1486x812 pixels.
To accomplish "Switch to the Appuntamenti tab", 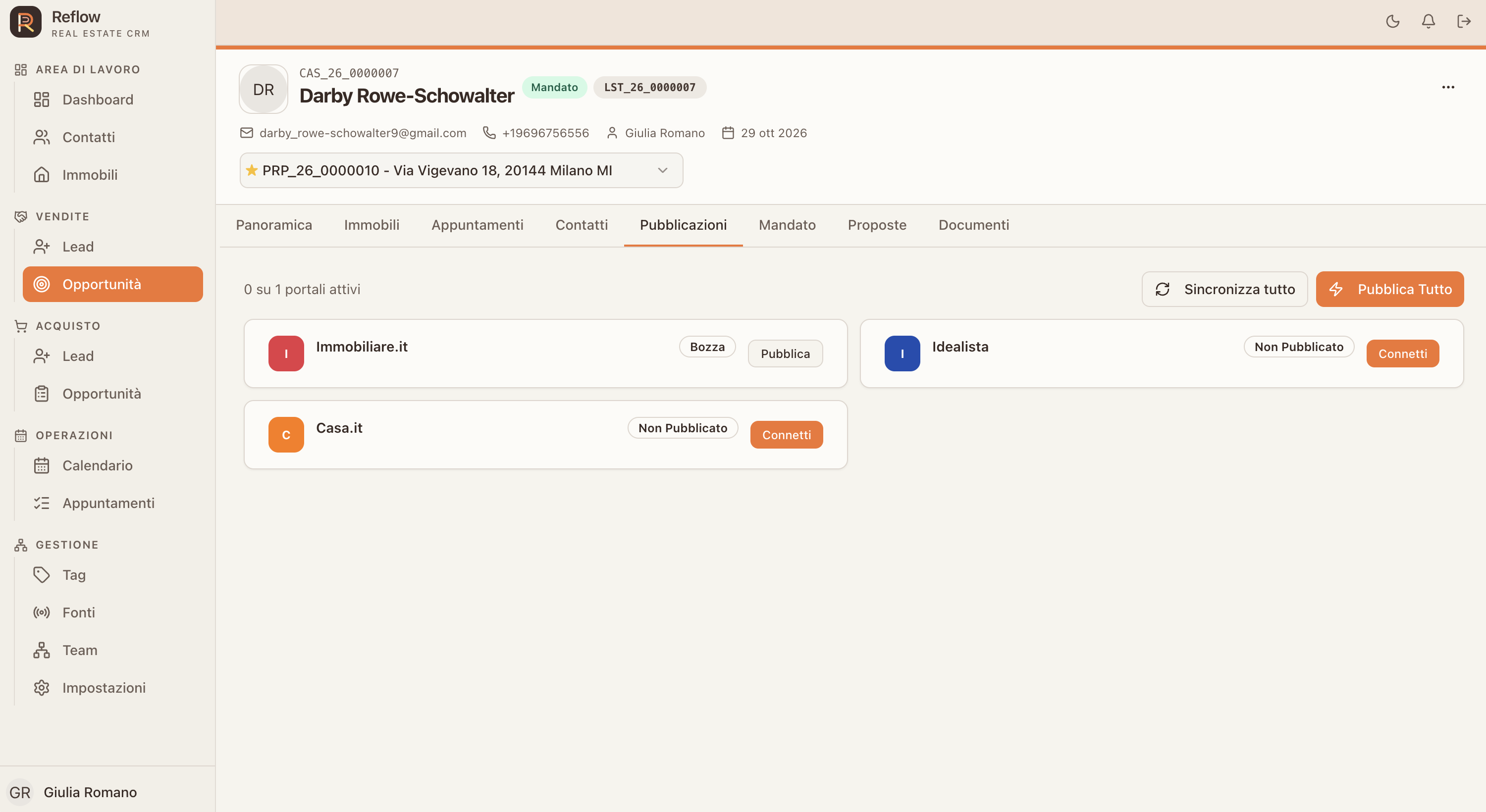I will (477, 225).
